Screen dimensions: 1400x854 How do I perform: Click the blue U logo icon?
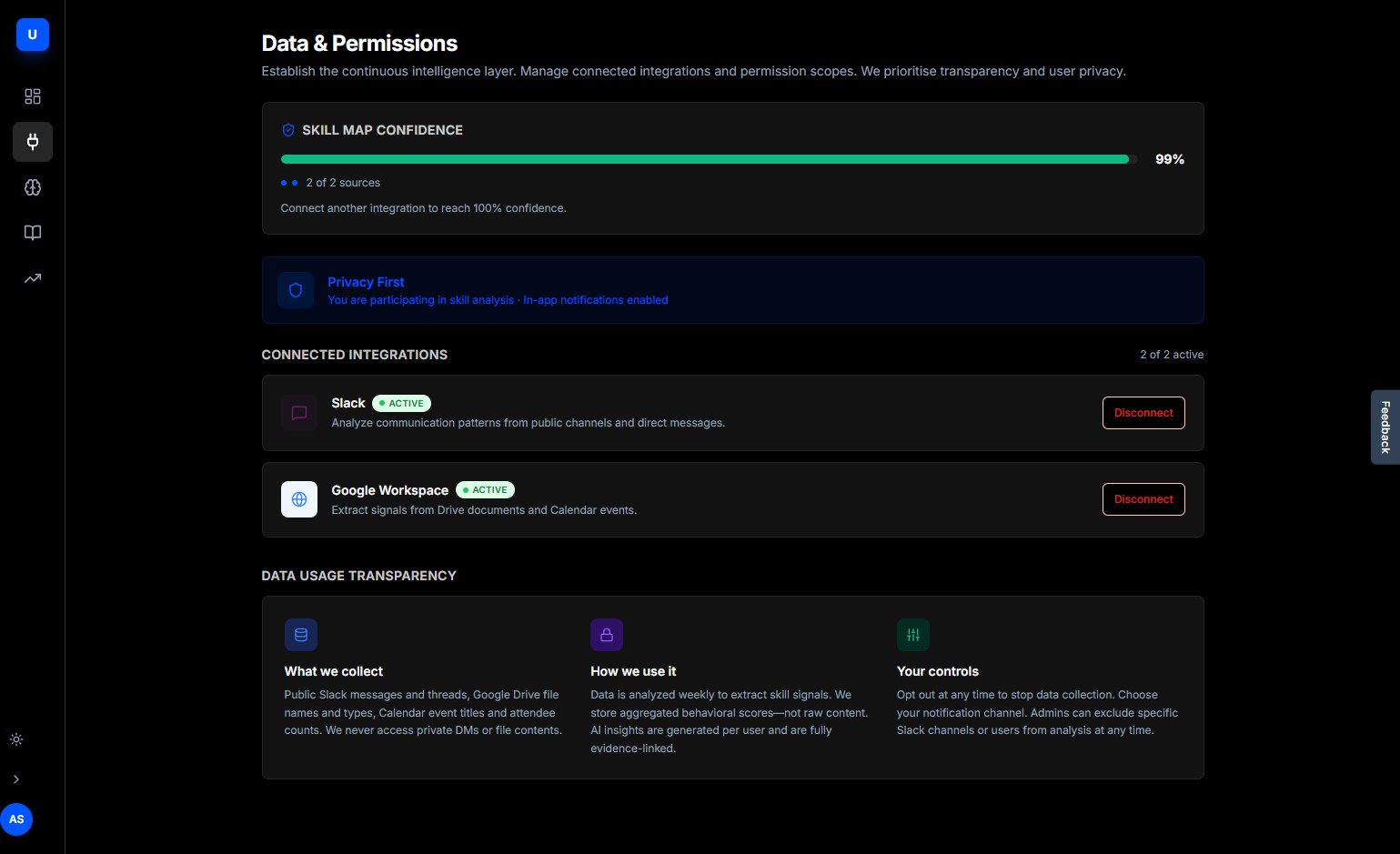(x=32, y=35)
